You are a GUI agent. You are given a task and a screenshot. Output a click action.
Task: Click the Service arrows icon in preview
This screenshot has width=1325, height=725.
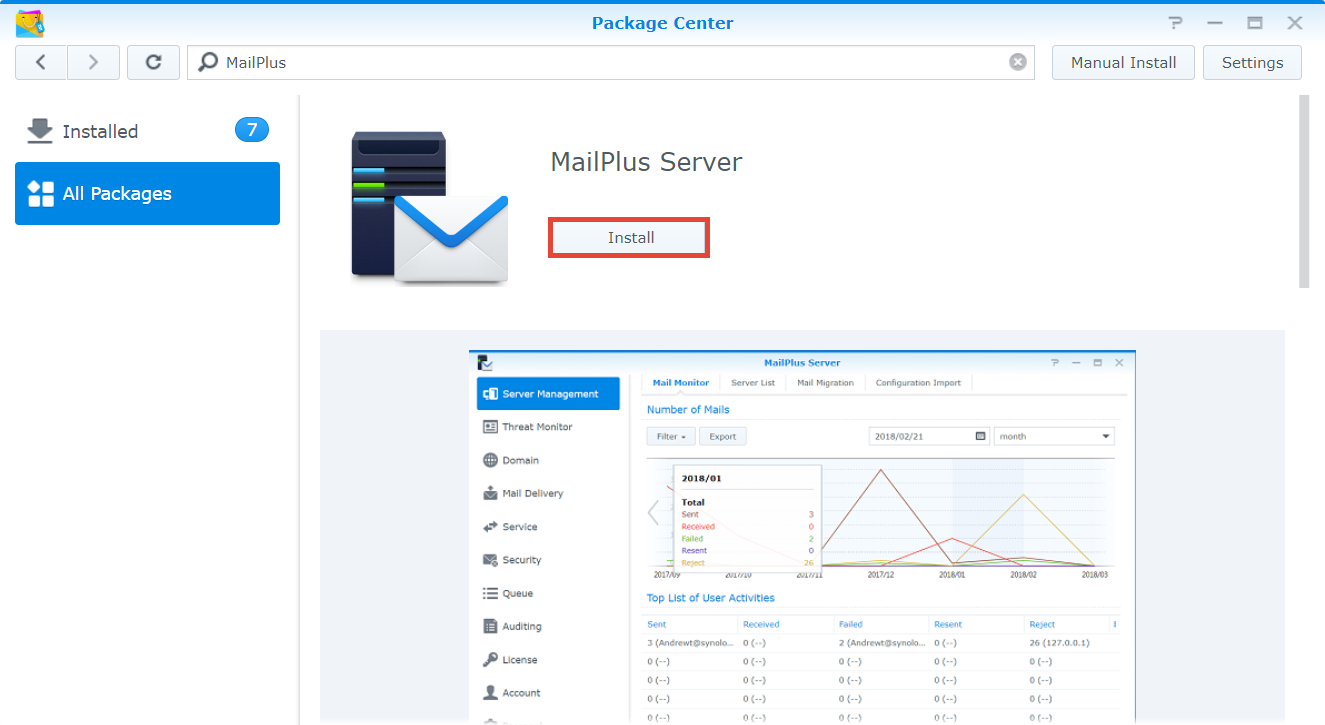[x=490, y=527]
